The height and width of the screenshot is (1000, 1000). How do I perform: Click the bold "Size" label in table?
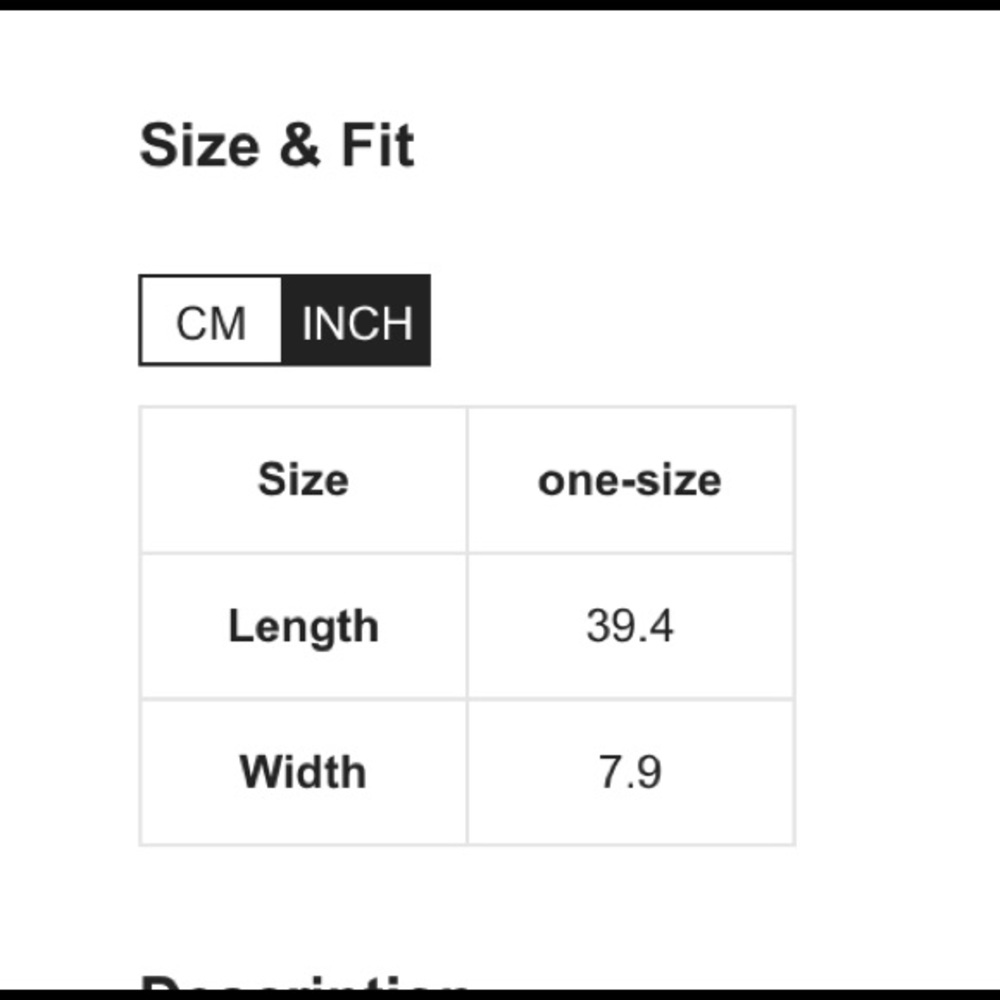point(303,479)
